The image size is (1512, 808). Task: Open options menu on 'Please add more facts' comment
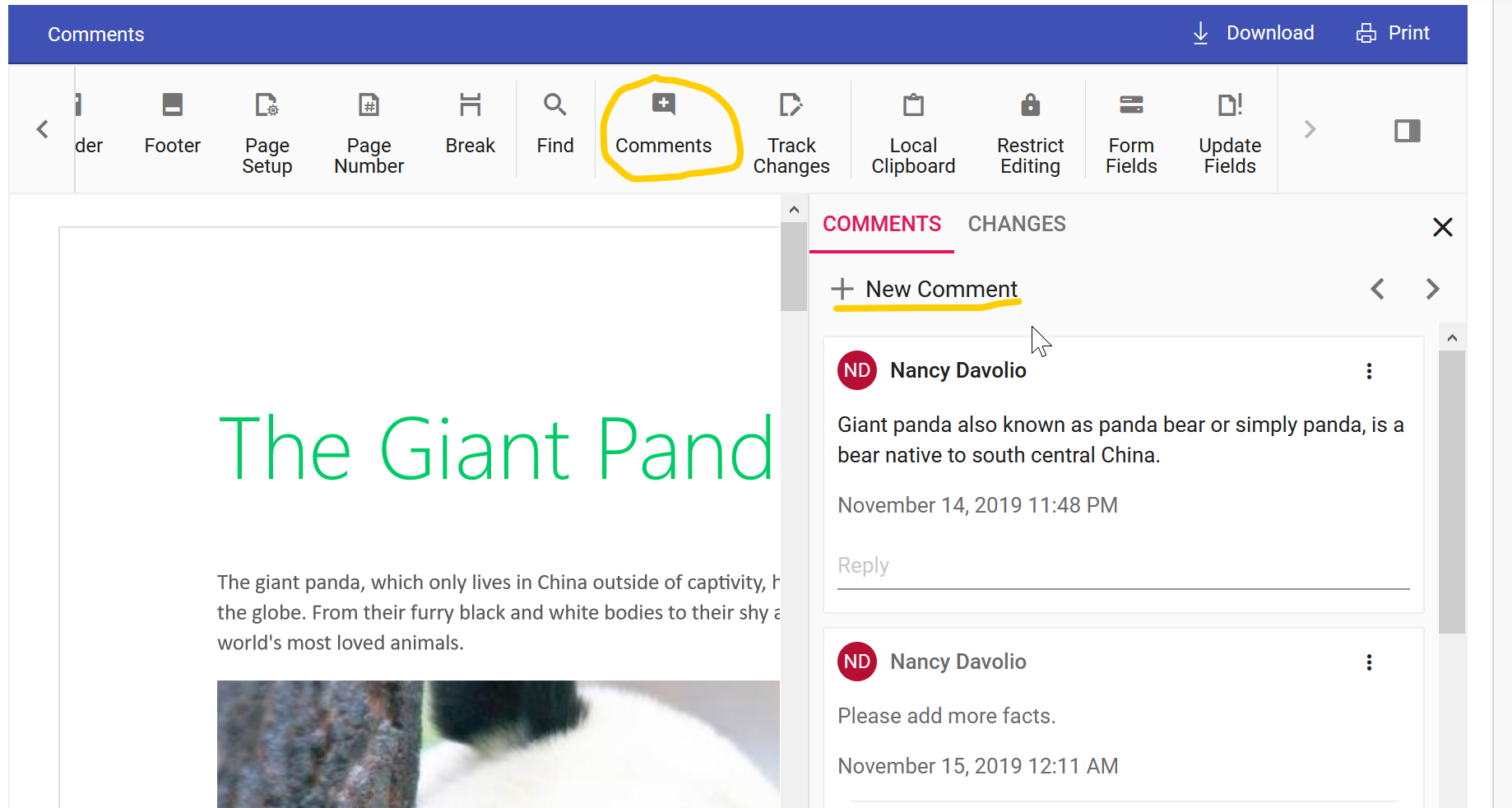[x=1369, y=662]
